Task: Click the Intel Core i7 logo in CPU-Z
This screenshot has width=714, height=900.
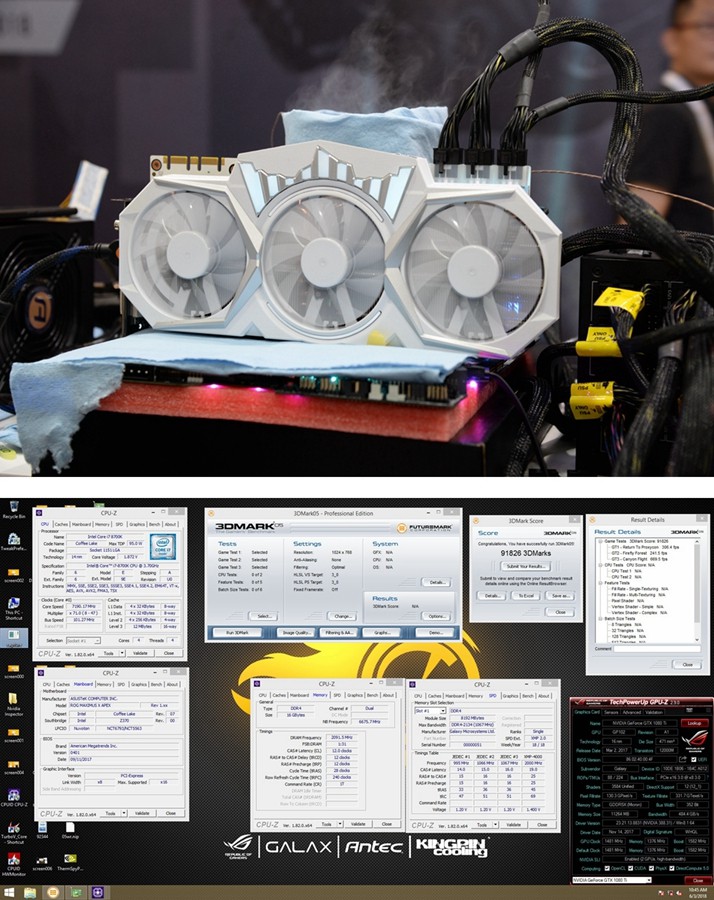Action: coord(162,546)
